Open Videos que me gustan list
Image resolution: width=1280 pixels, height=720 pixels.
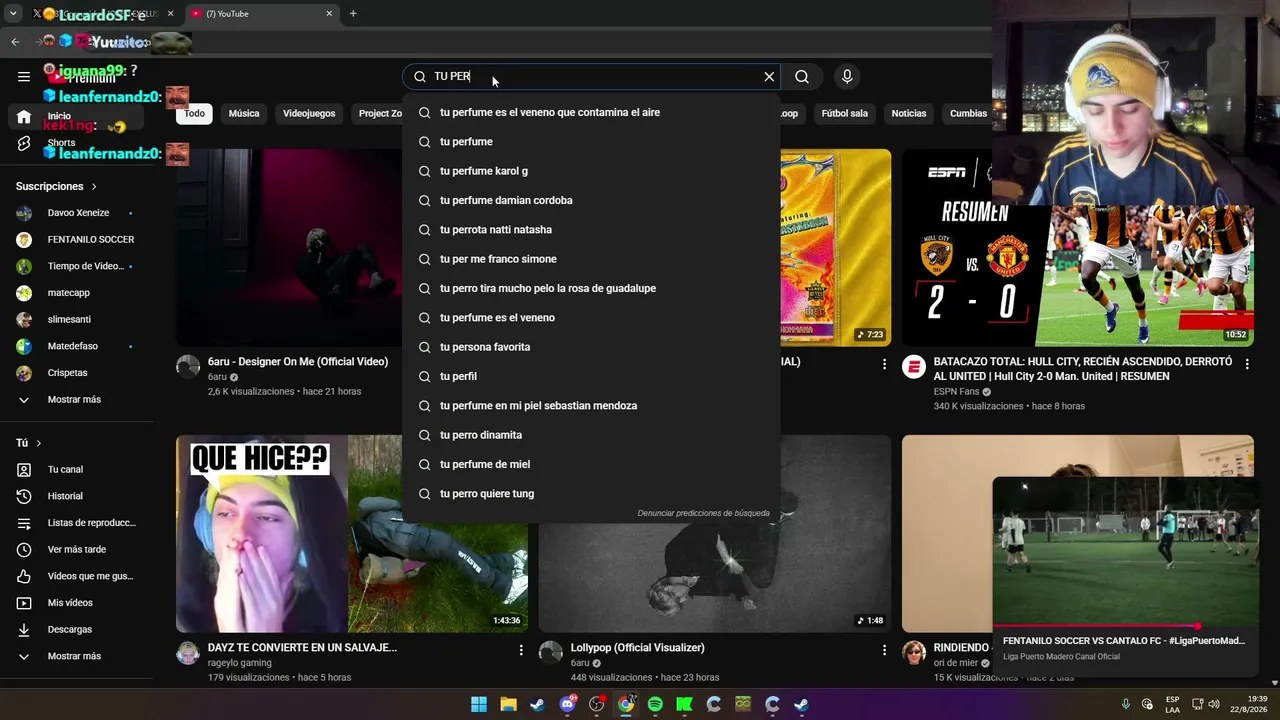pos(77,576)
